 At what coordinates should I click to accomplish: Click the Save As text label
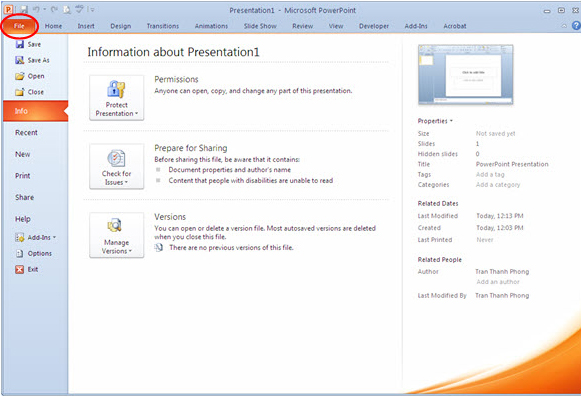39,60
